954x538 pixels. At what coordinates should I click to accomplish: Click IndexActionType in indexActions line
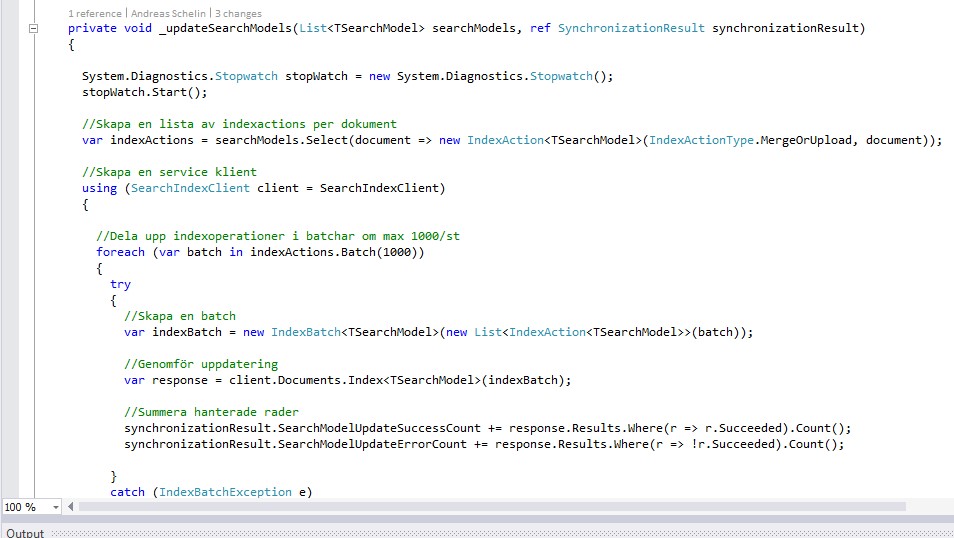[701, 140]
